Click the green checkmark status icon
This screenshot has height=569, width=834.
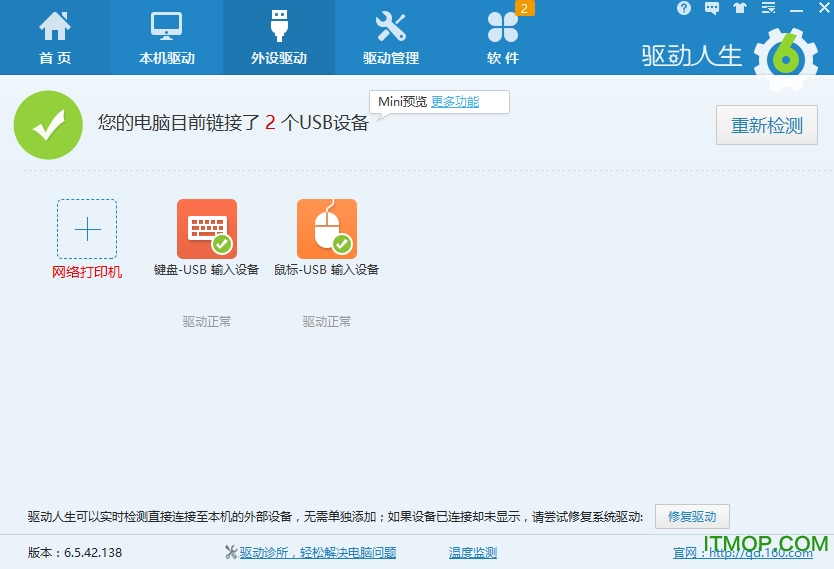[48, 125]
